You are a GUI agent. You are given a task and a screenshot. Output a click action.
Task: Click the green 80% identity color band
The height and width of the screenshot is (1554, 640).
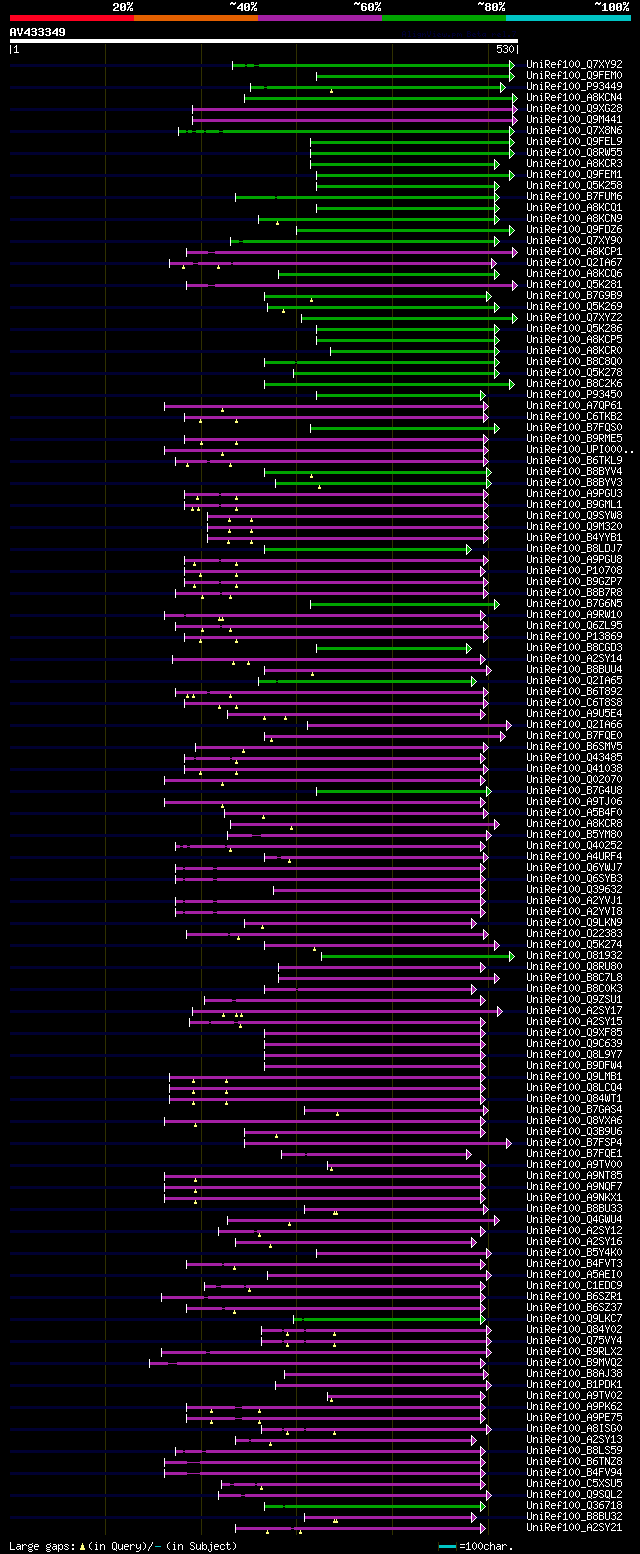(443, 17)
